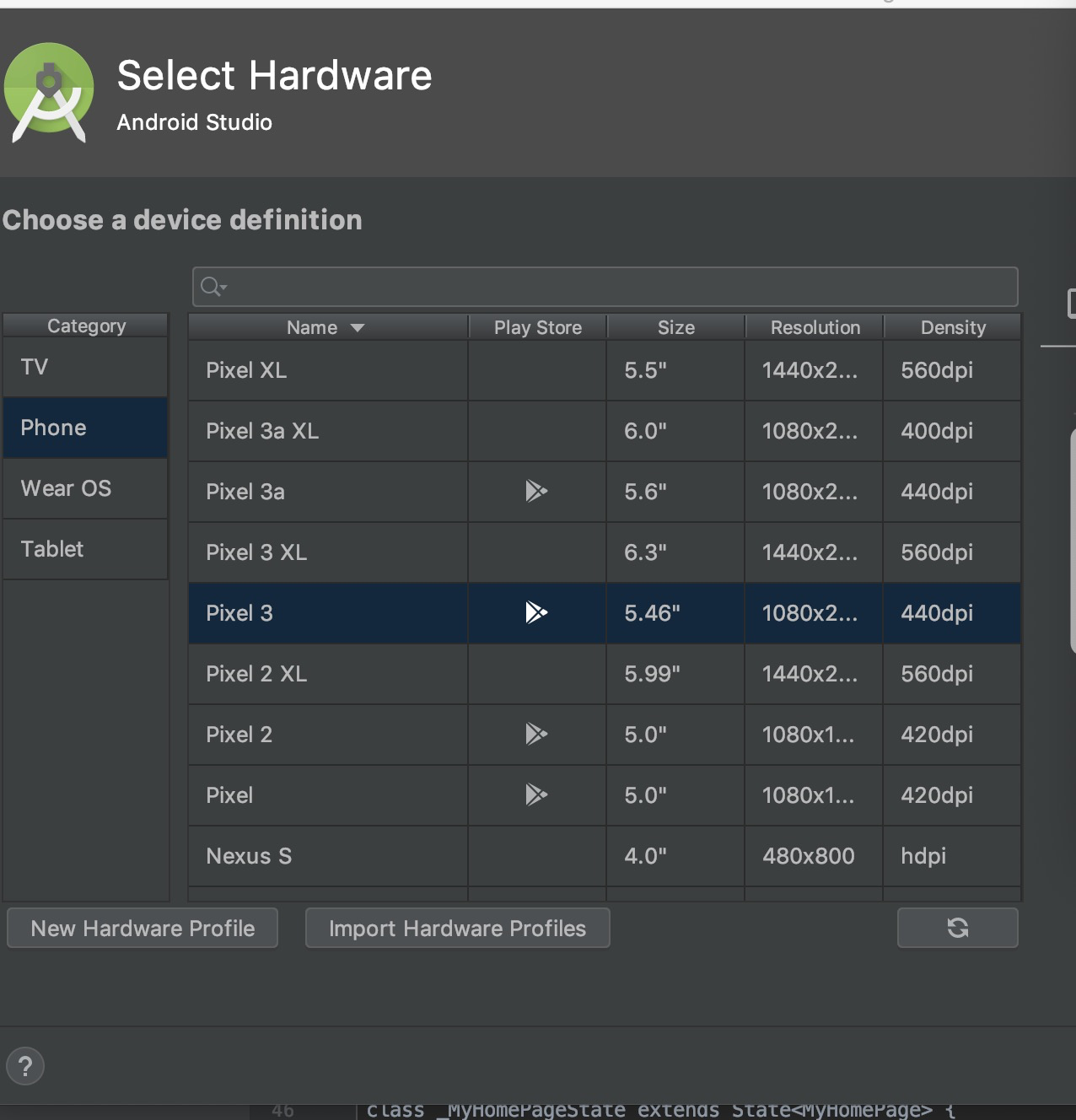Sort devices by the Name column arrow

click(358, 327)
